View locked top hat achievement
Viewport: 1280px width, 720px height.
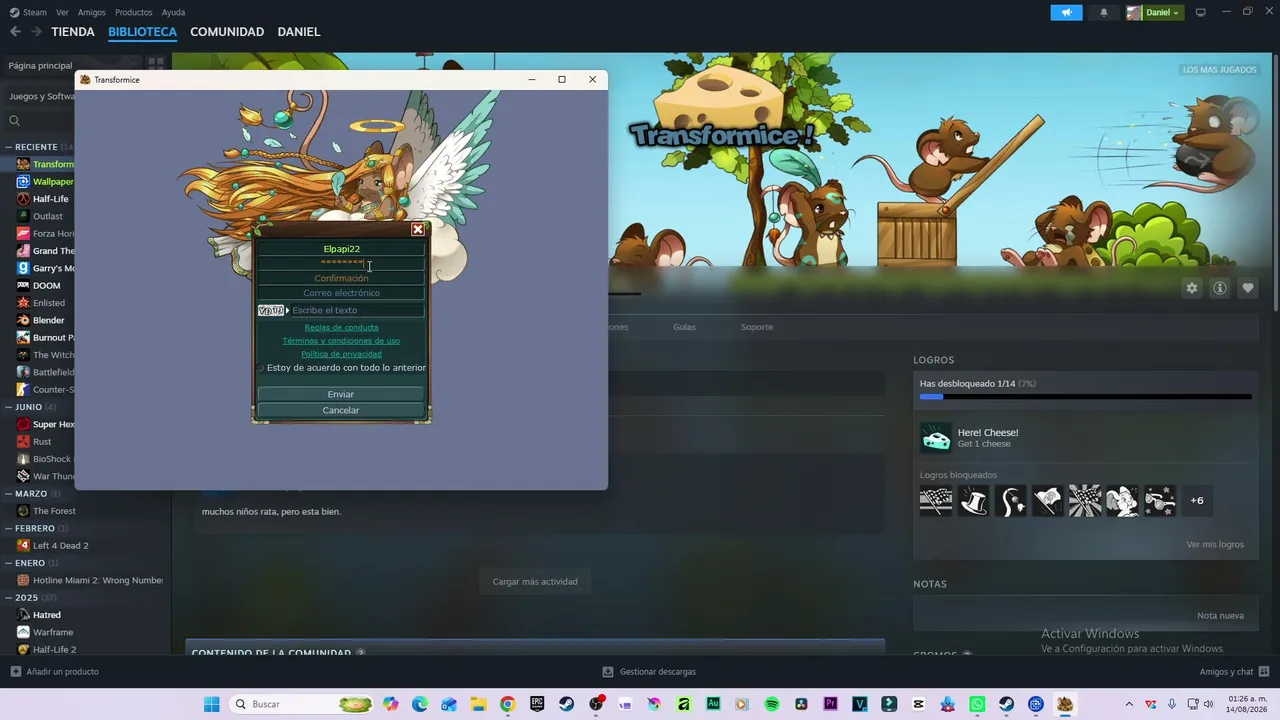coord(974,500)
